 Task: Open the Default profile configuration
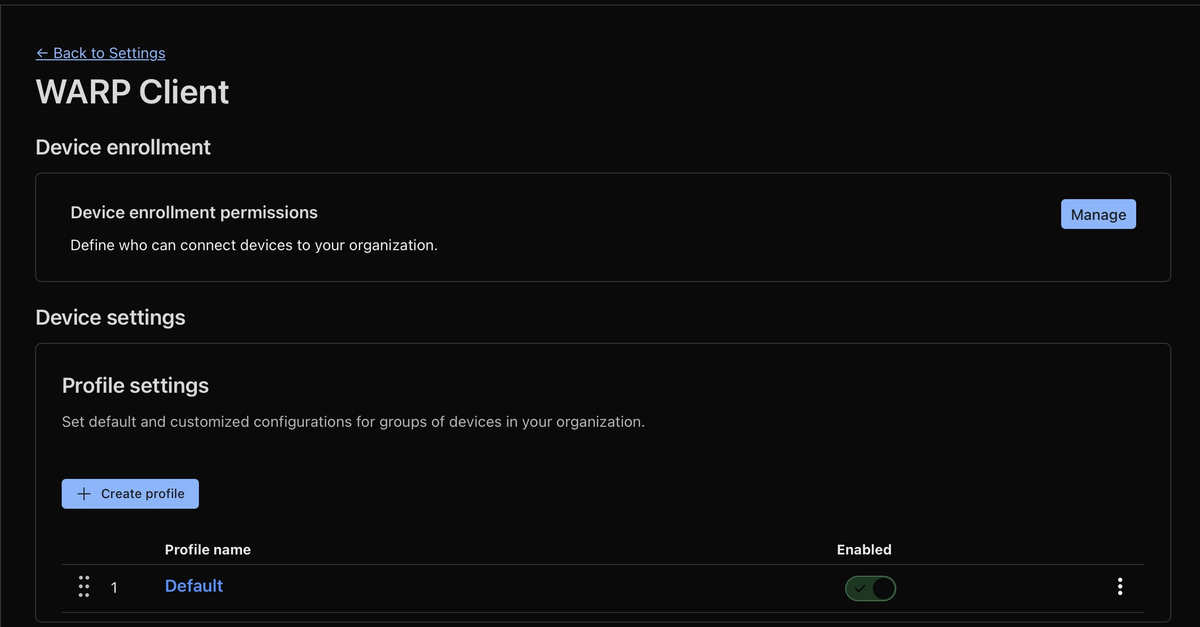(193, 585)
